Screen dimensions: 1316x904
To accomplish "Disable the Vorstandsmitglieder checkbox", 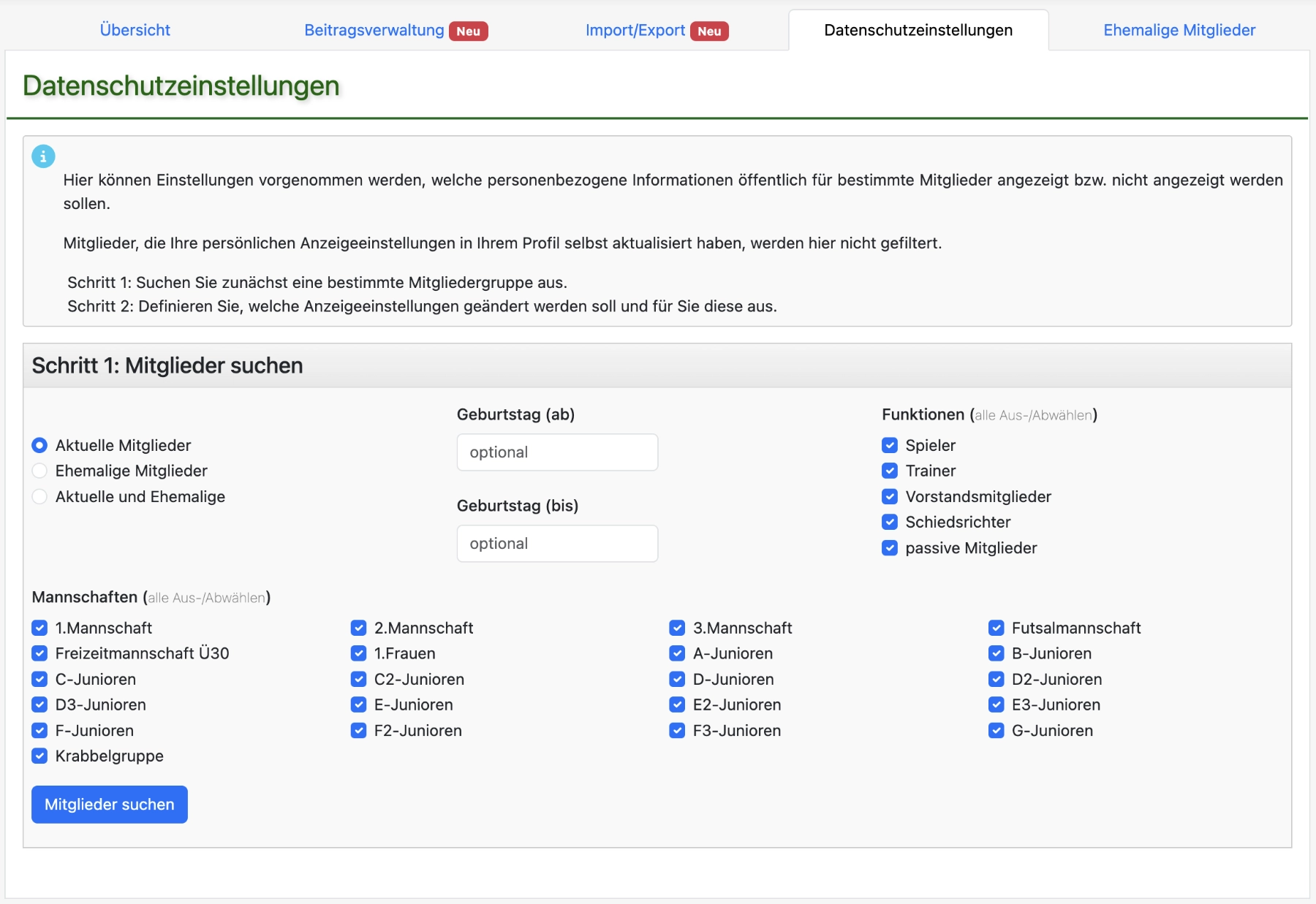I will click(889, 496).
